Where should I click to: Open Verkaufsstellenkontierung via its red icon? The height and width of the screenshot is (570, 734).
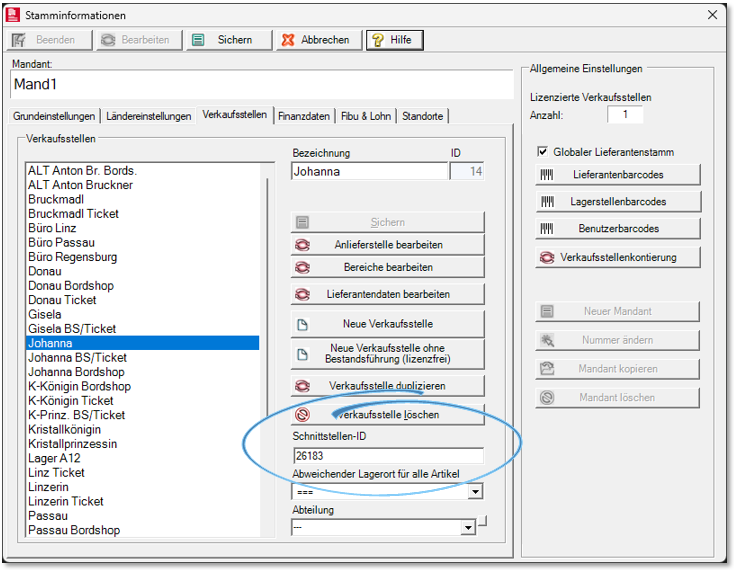click(x=547, y=257)
